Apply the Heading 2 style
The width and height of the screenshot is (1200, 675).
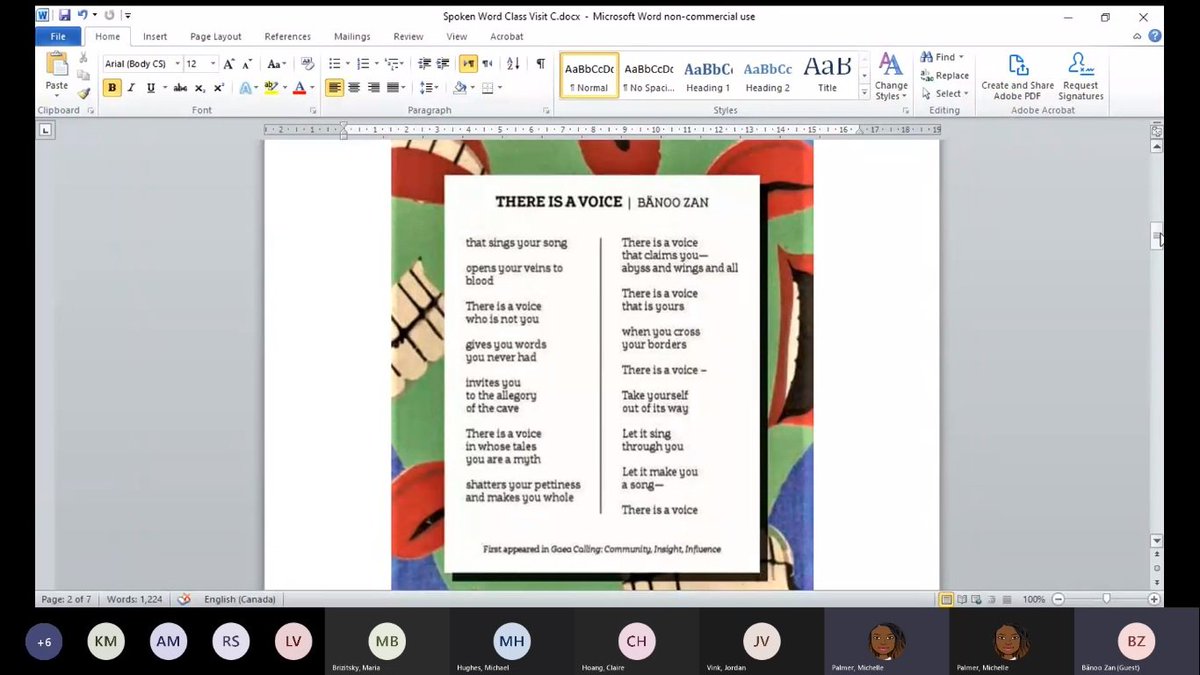click(768, 76)
